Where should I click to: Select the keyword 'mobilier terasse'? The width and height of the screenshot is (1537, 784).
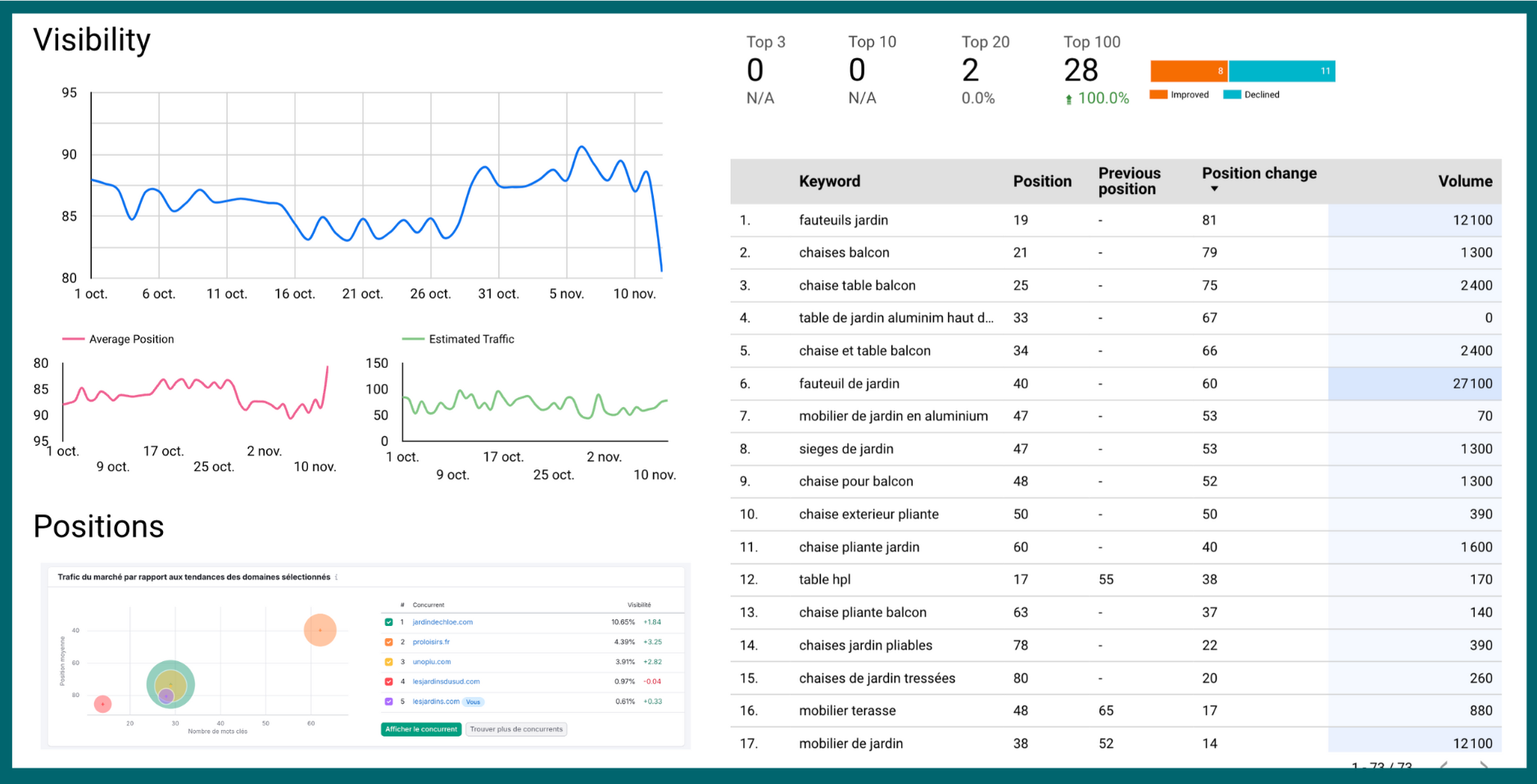click(x=847, y=711)
